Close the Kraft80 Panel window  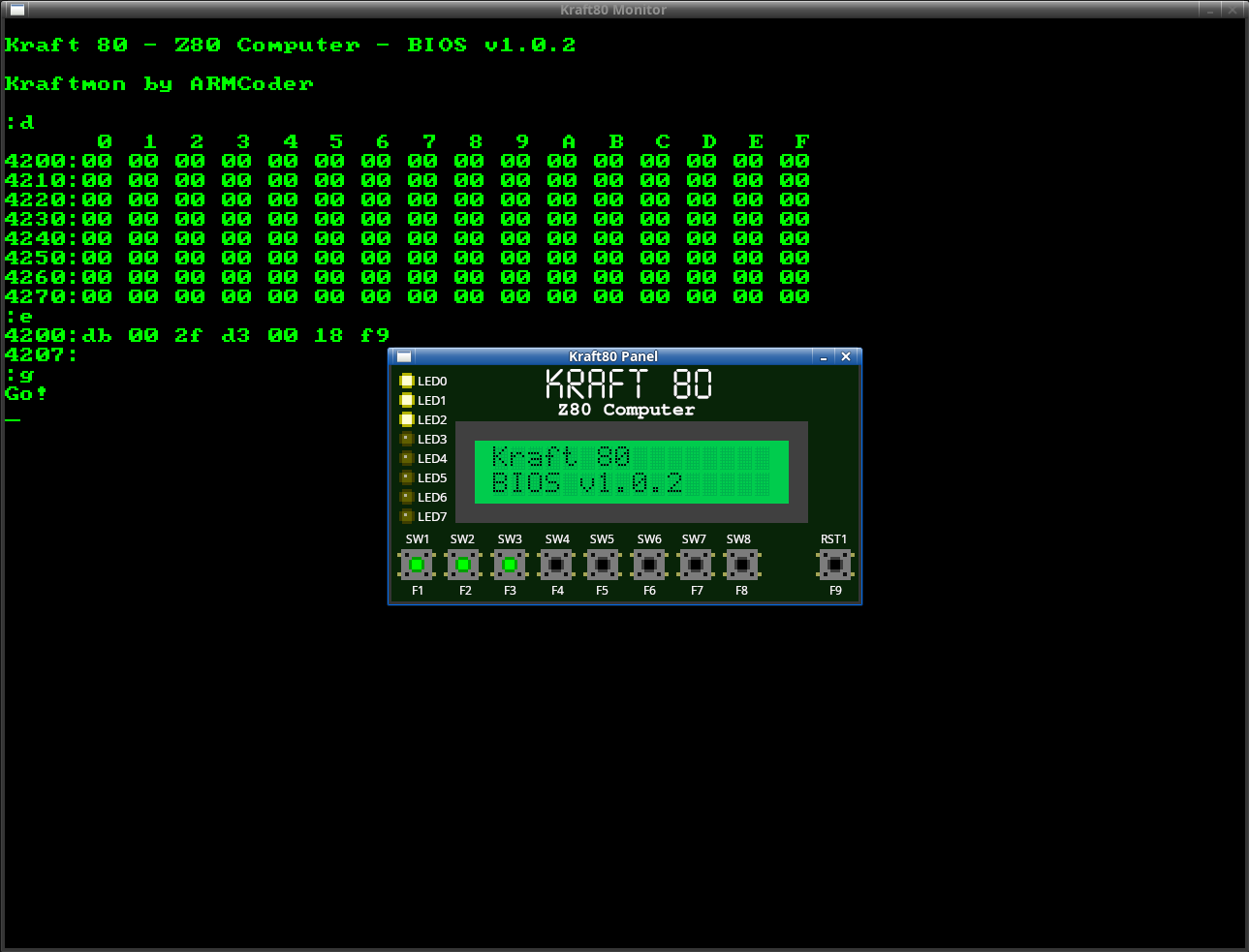click(846, 356)
